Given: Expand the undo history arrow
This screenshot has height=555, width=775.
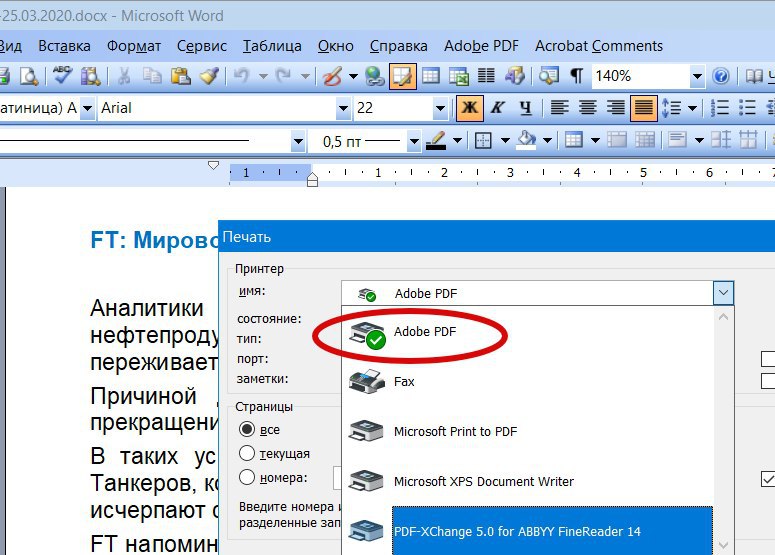Looking at the screenshot, I should point(263,76).
